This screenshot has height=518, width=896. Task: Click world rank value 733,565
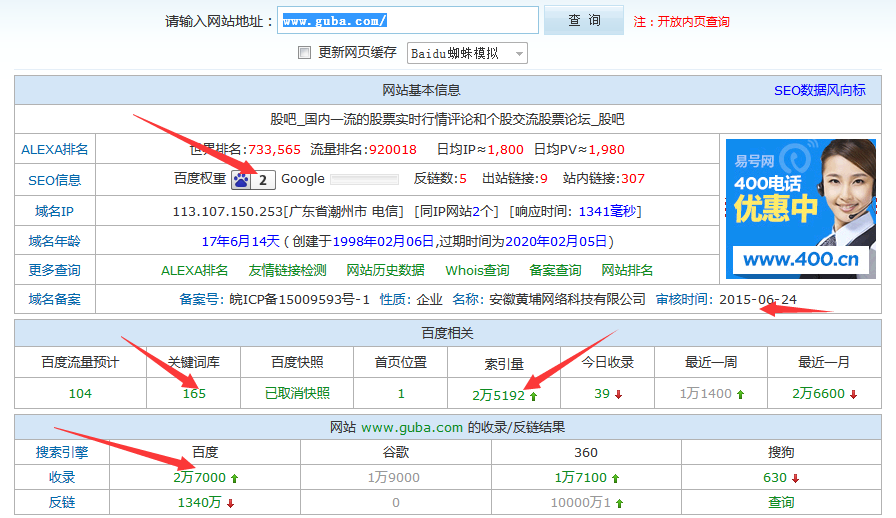pyautogui.click(x=274, y=150)
